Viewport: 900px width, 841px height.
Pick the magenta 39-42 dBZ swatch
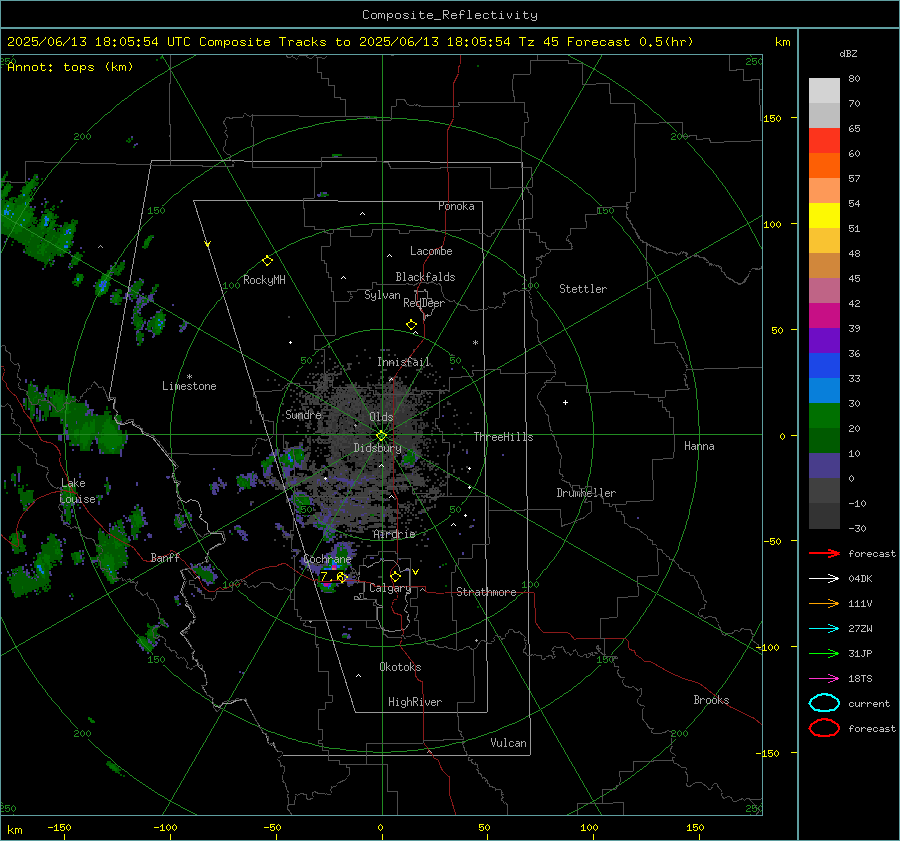click(824, 316)
